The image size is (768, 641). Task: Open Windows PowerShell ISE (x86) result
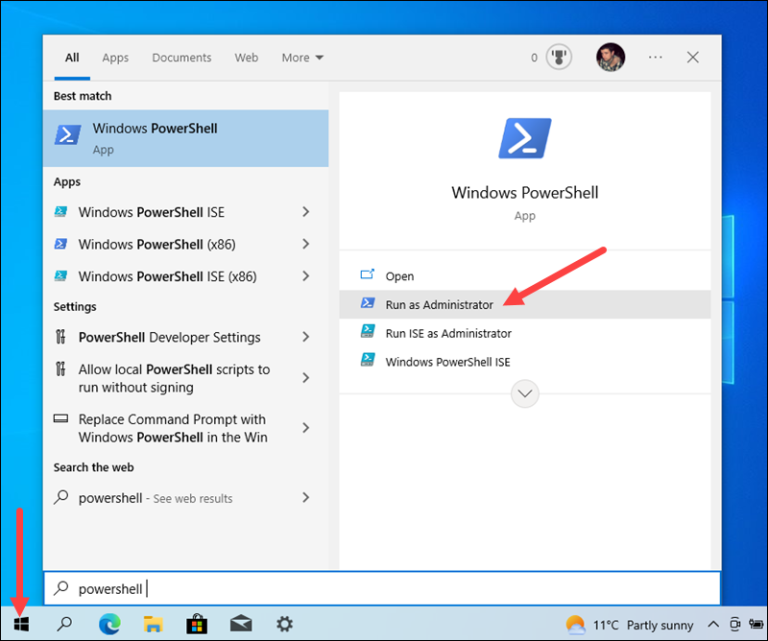[x=186, y=276]
